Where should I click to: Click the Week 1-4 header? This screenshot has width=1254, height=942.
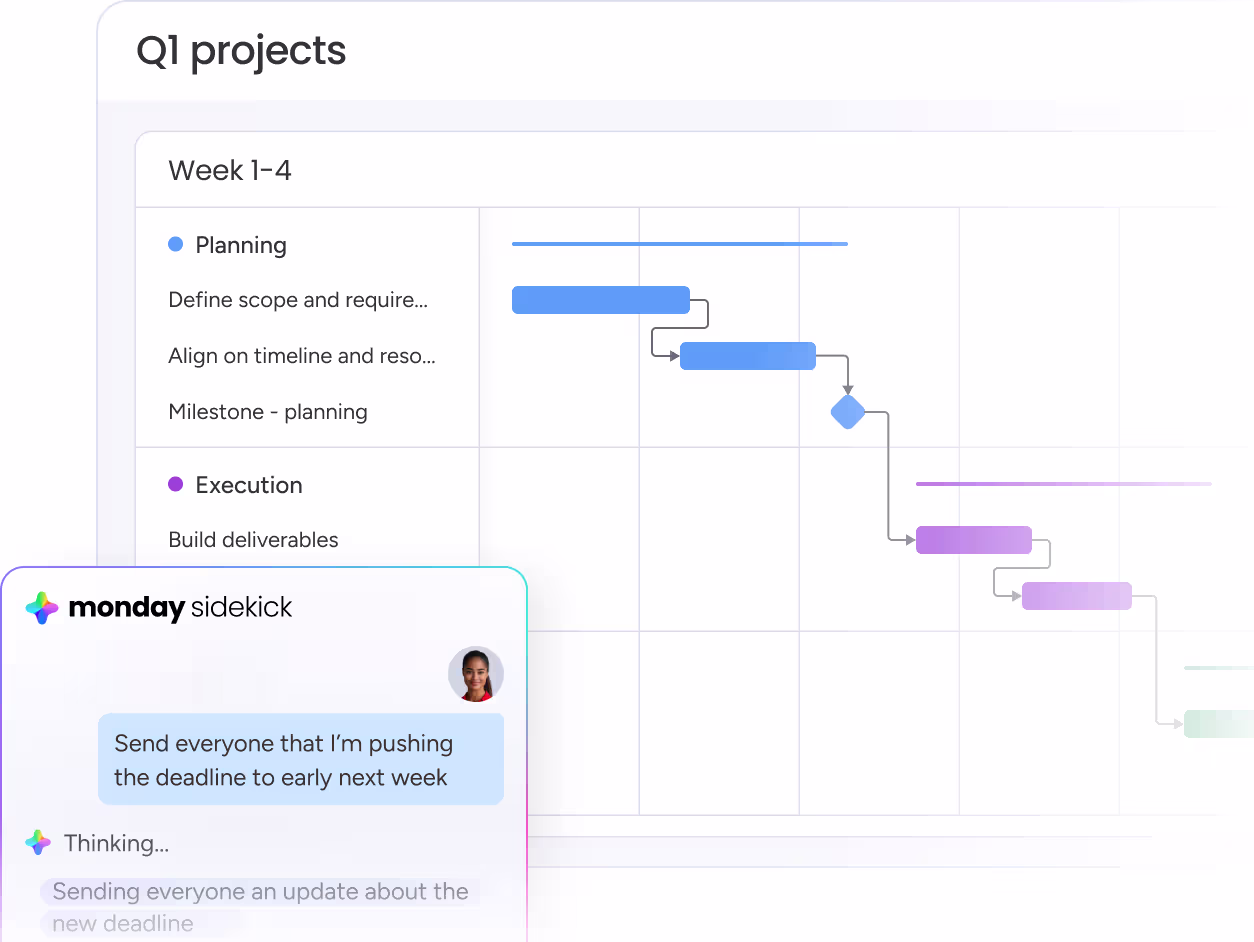click(x=230, y=171)
